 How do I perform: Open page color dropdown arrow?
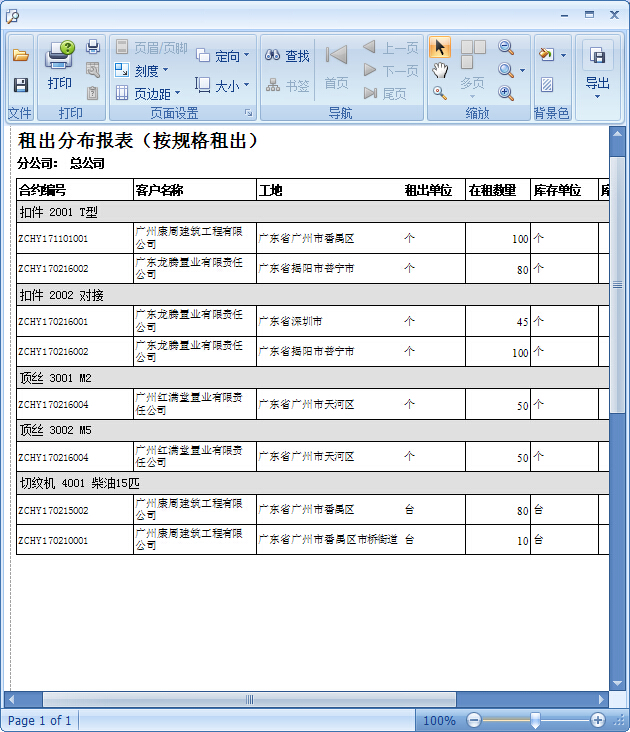pyautogui.click(x=563, y=56)
